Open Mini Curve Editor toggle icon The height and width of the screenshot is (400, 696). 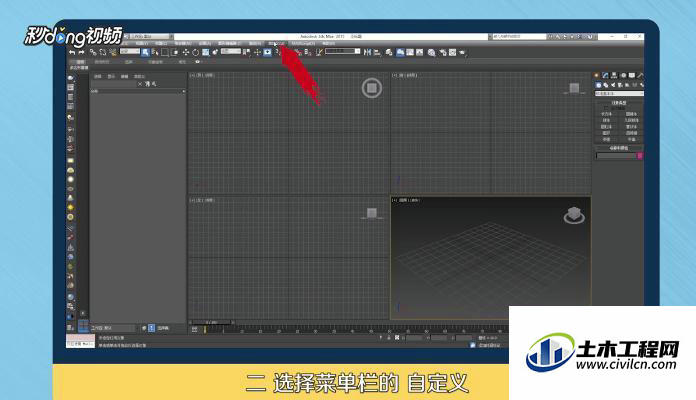(x=194, y=329)
